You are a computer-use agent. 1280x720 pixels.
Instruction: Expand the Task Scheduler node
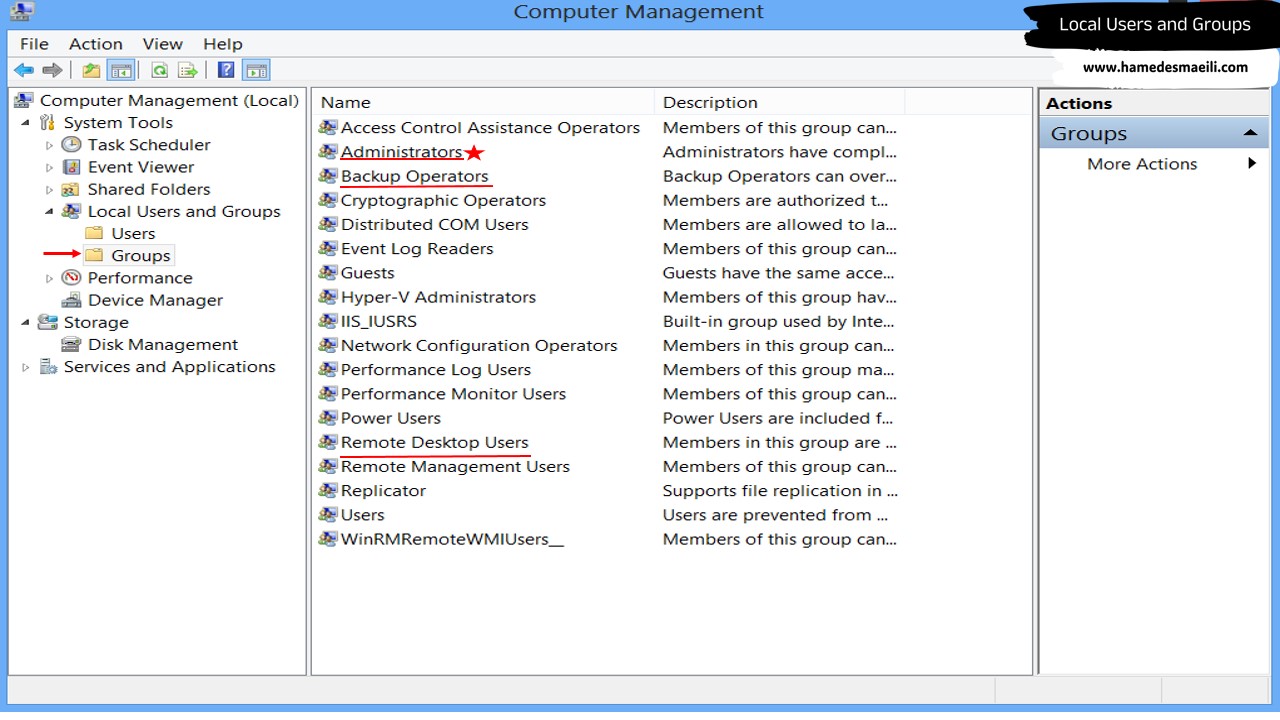49,145
